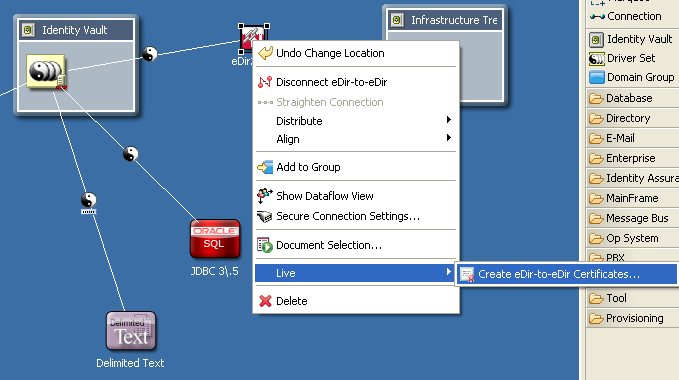The height and width of the screenshot is (380, 679).
Task: Click the Infrastructure Tree title bar
Action: (x=445, y=20)
